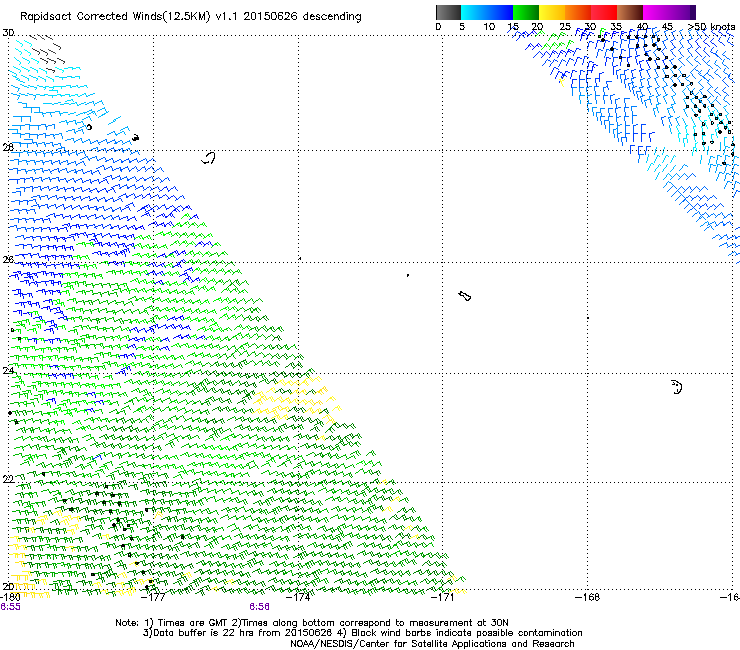Click the black contaminated barbs at top-left swath
The image size is (740, 650).
(46, 51)
